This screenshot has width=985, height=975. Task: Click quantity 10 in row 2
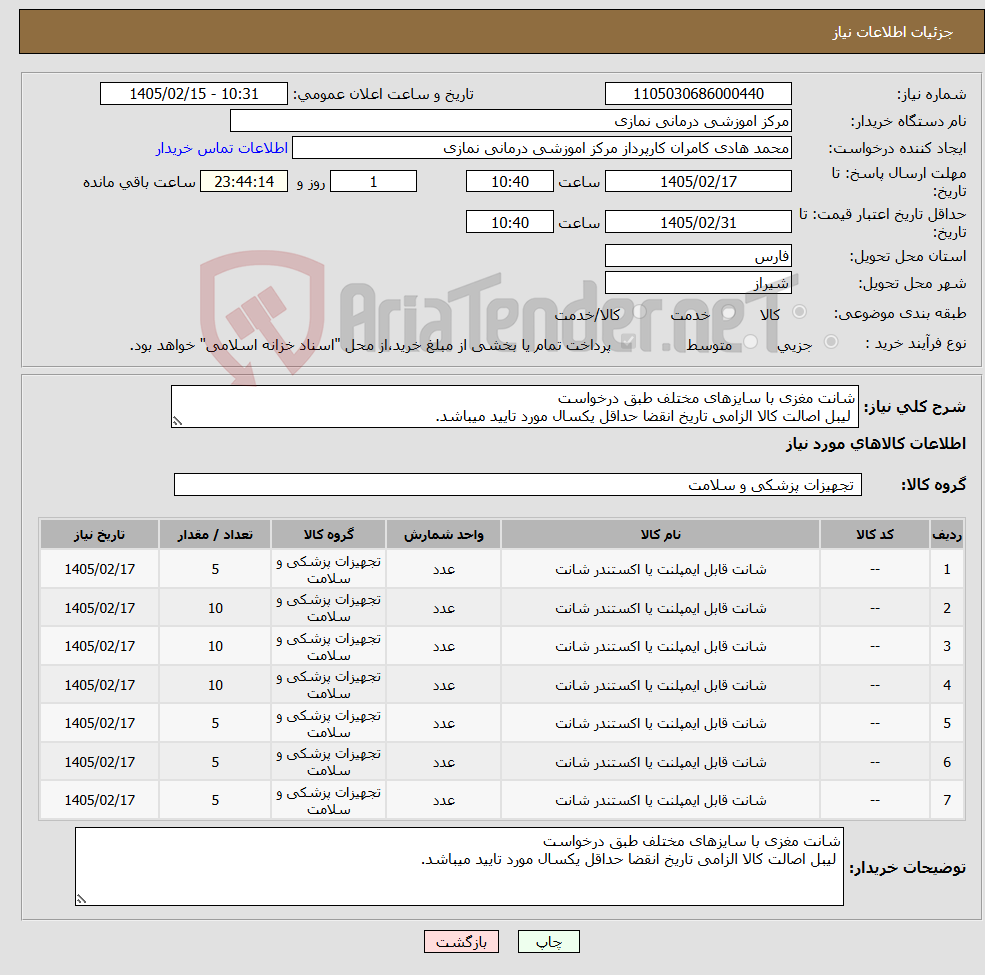pos(215,608)
